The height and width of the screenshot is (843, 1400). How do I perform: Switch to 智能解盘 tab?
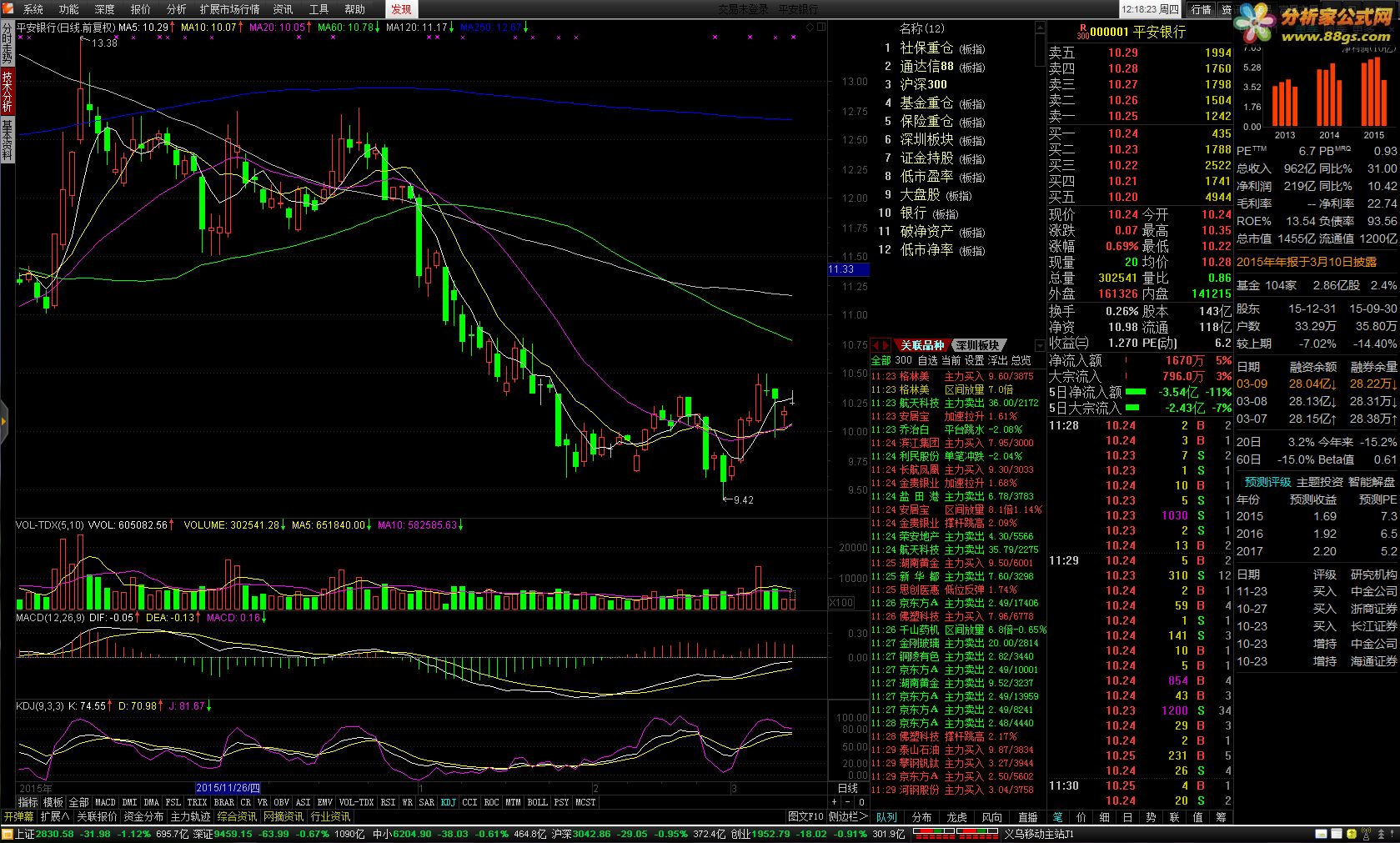point(1372,482)
